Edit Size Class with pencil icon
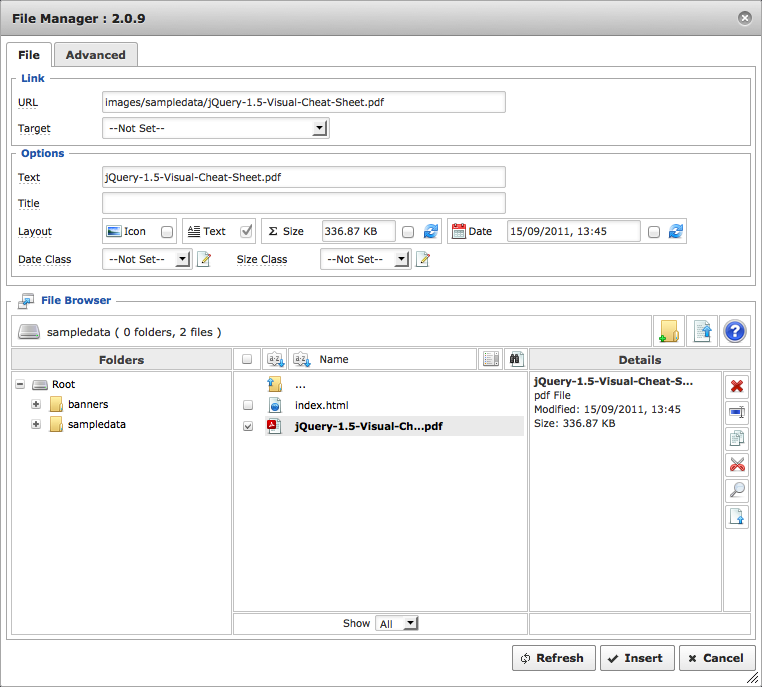 point(423,259)
